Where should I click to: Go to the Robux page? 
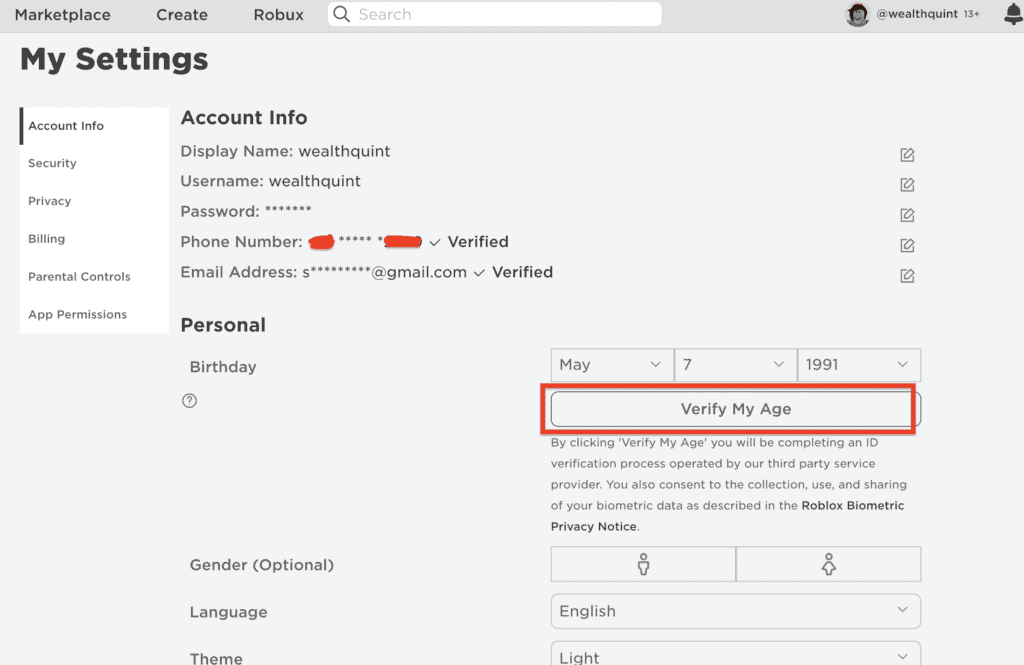click(x=278, y=14)
